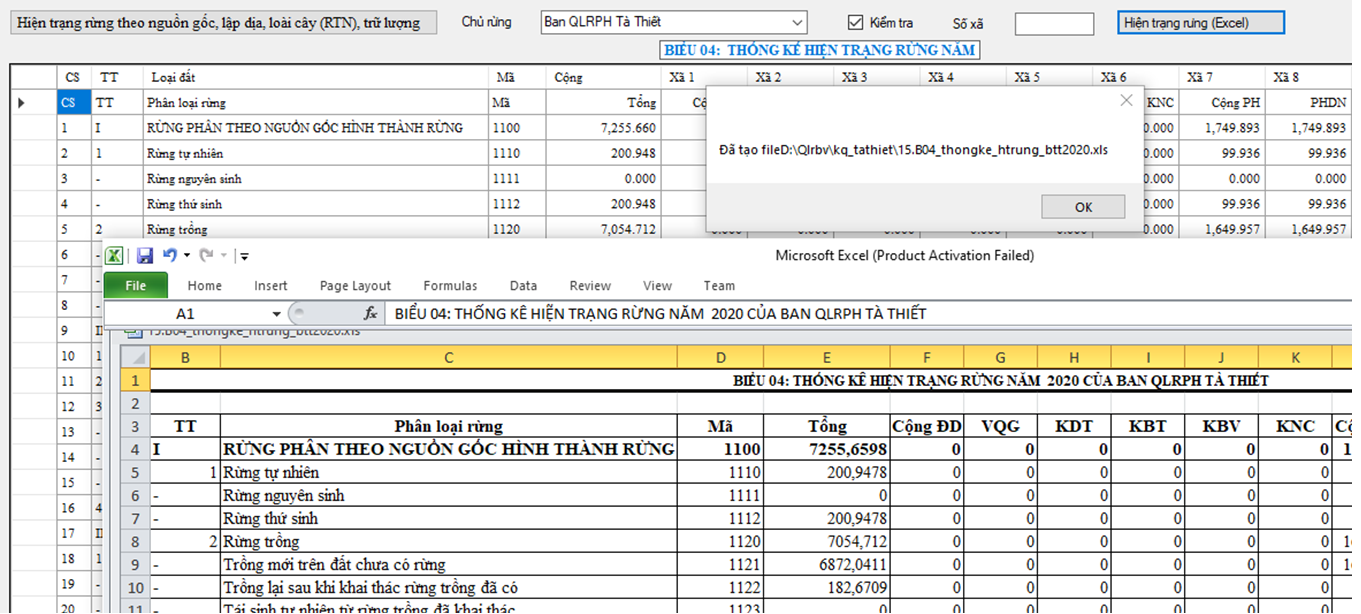Click the Excel 'Tổng' header cell
Image resolution: width=1361 pixels, height=614 pixels.
826,426
